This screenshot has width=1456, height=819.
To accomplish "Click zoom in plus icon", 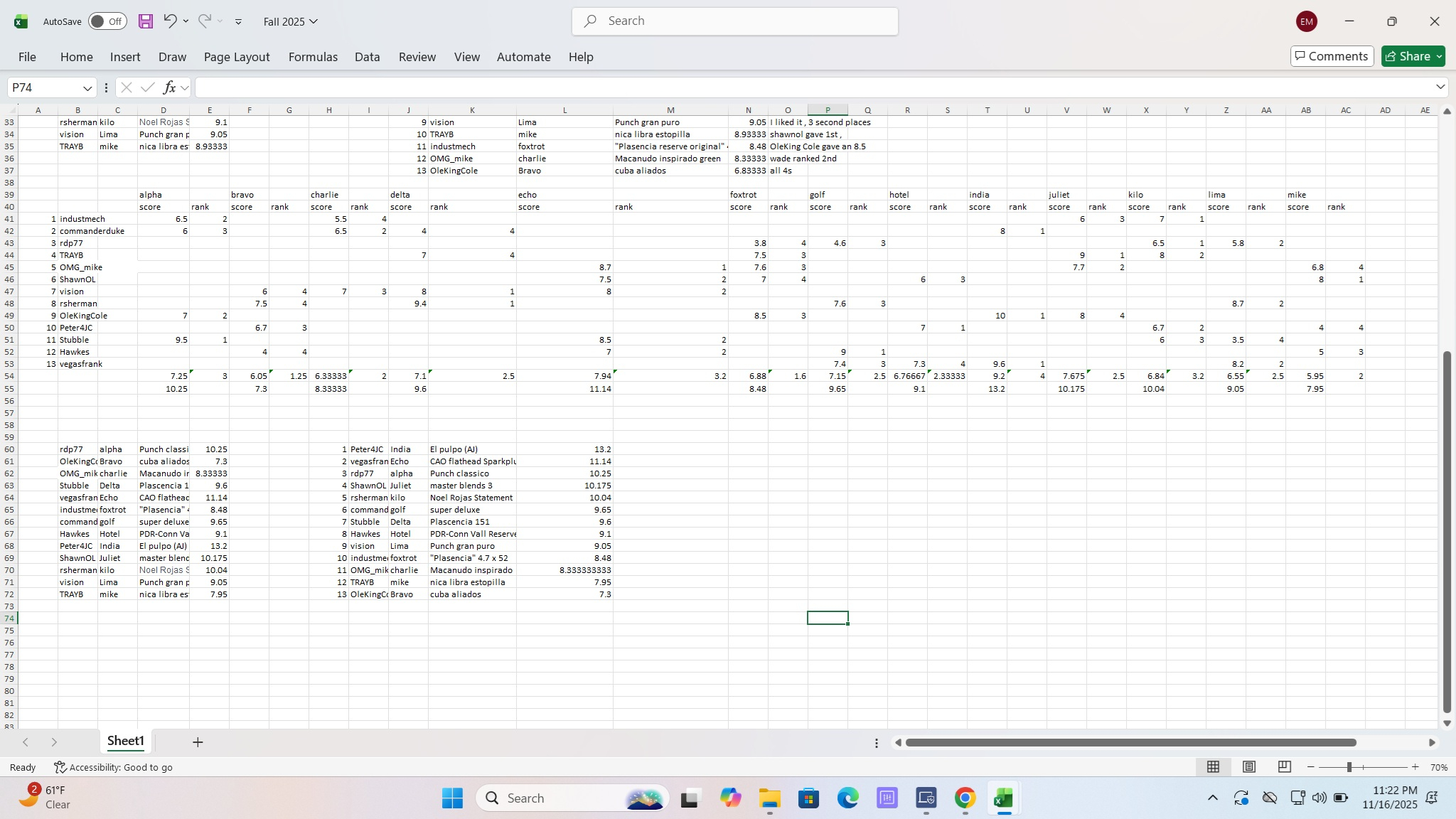I will pos(1415,767).
